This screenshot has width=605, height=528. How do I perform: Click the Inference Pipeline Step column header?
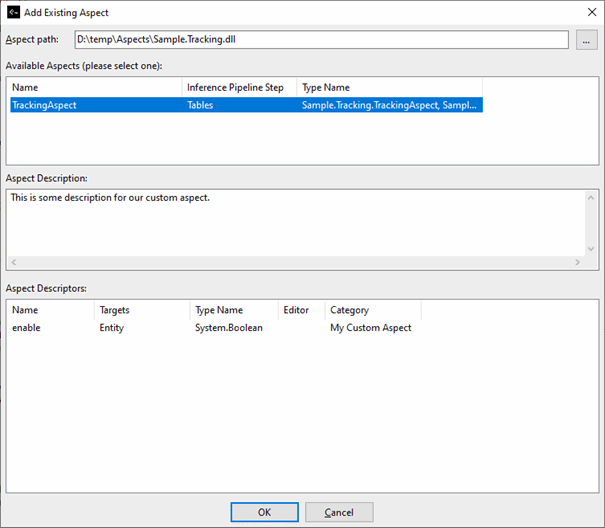pos(238,88)
